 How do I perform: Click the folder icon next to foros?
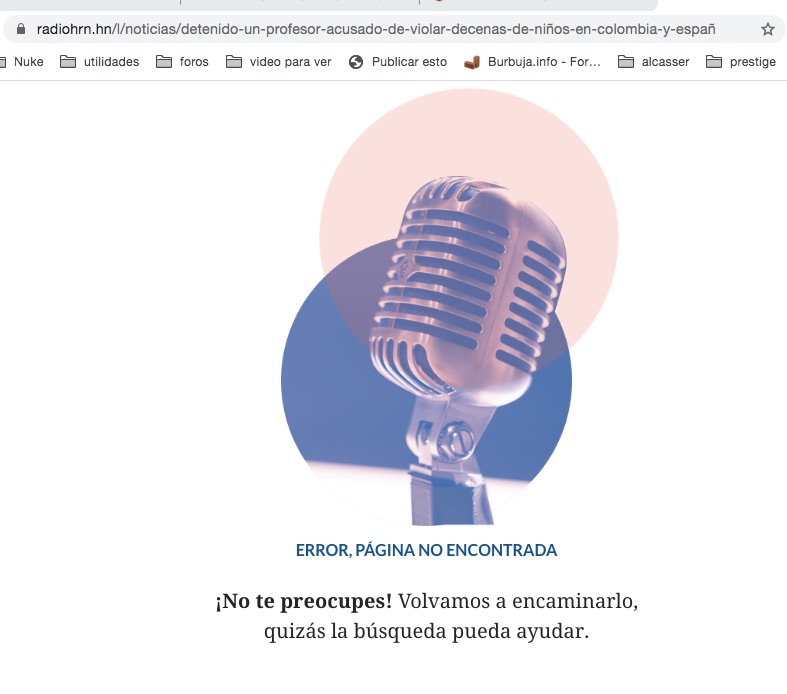[164, 62]
